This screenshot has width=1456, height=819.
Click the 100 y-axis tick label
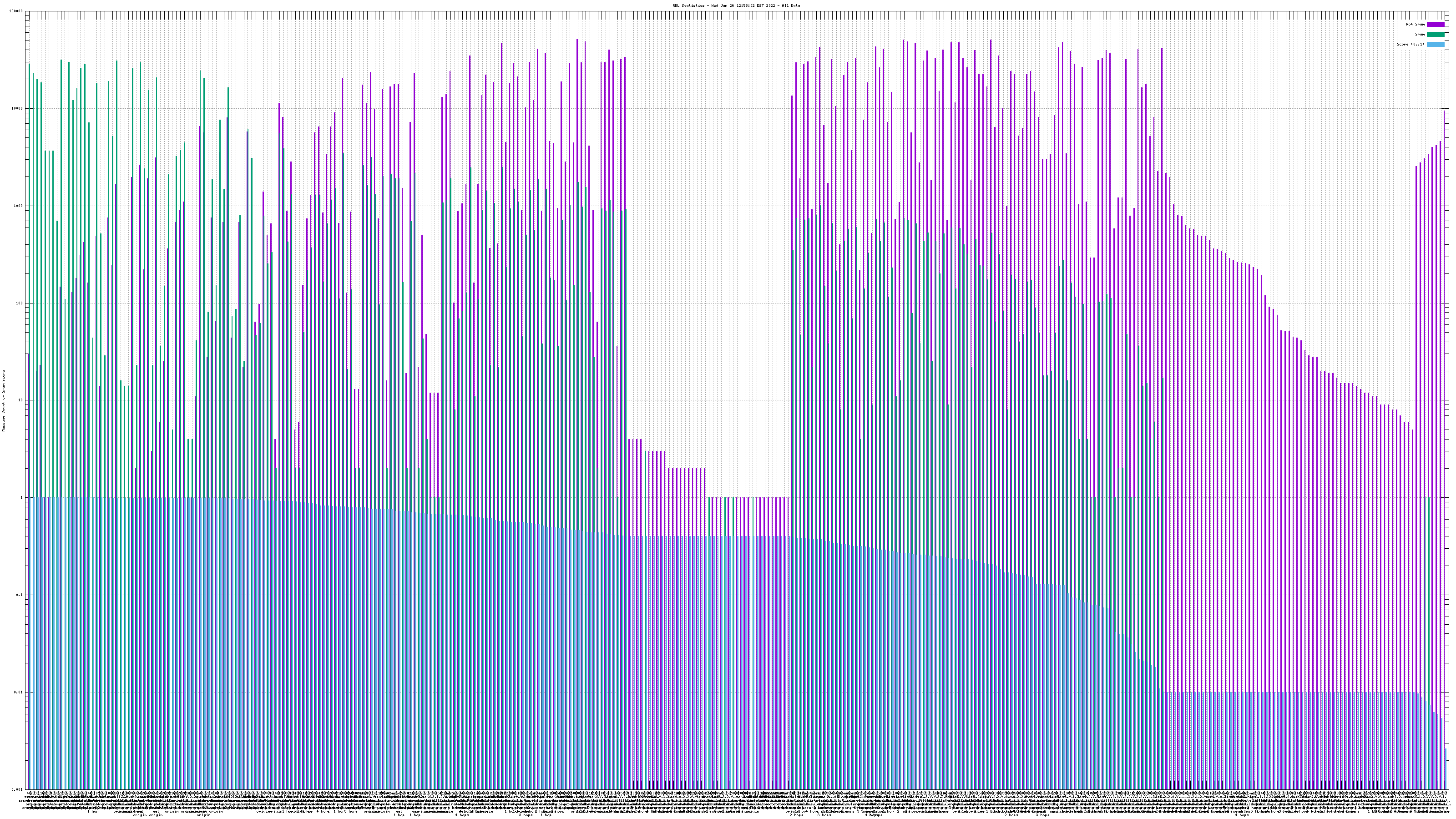20,303
